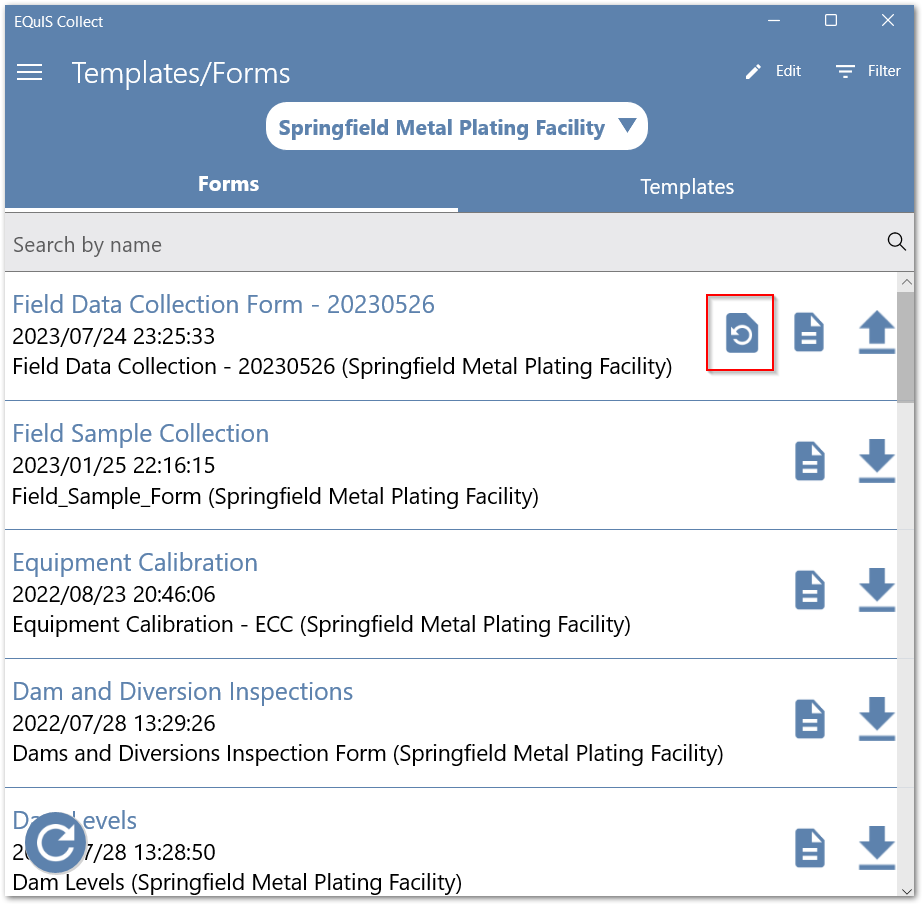Open the Filter options

pyautogui.click(x=868, y=71)
